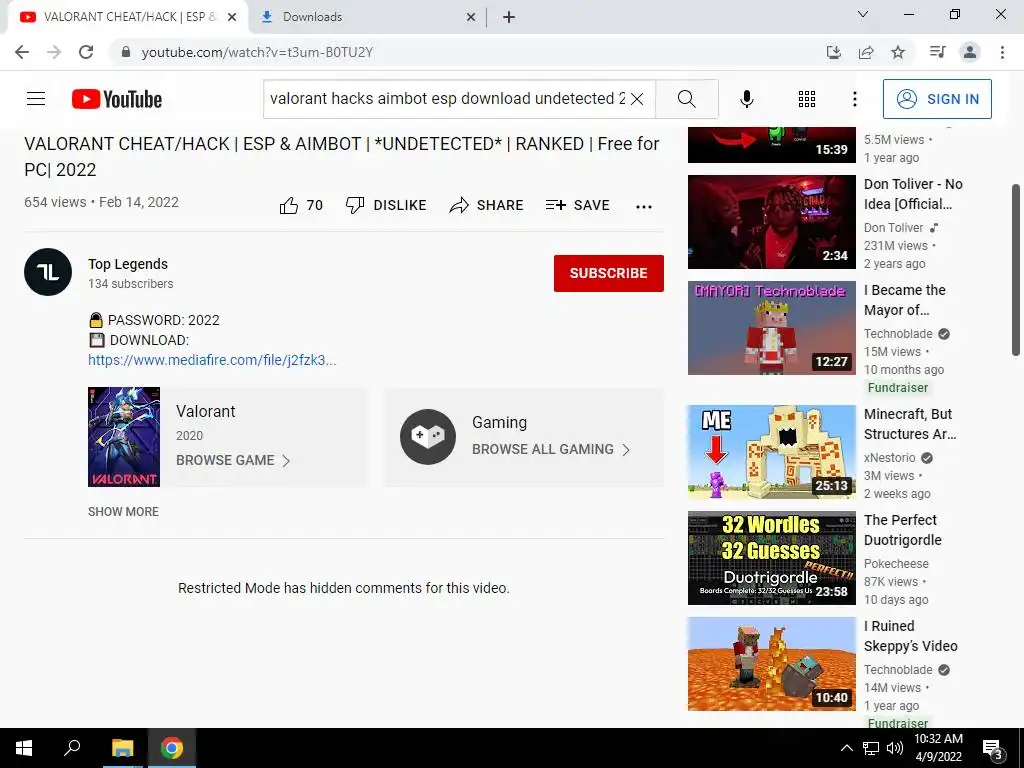Click the Gaming controller icon
The height and width of the screenshot is (768, 1024).
click(428, 437)
